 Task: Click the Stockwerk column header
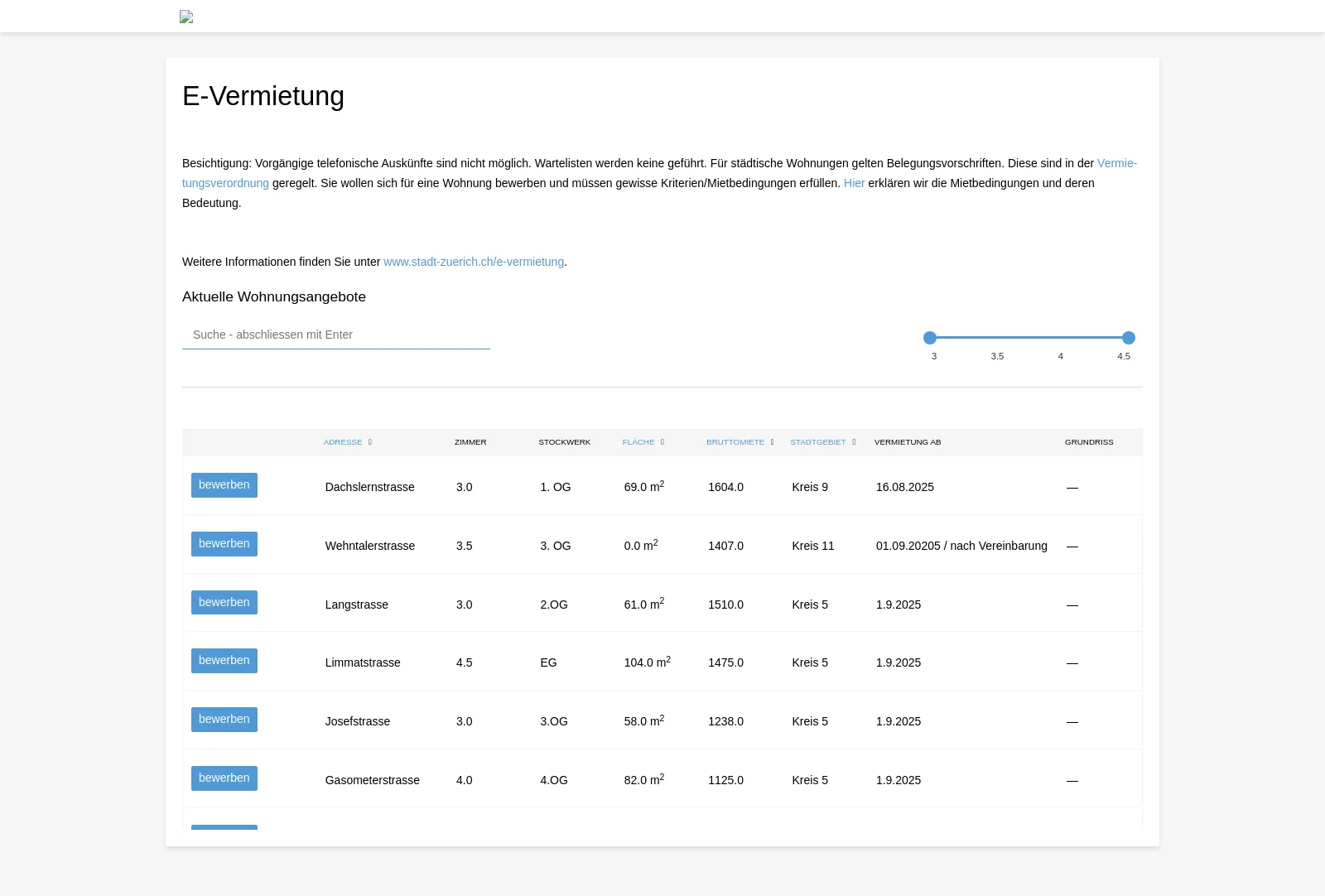click(565, 442)
